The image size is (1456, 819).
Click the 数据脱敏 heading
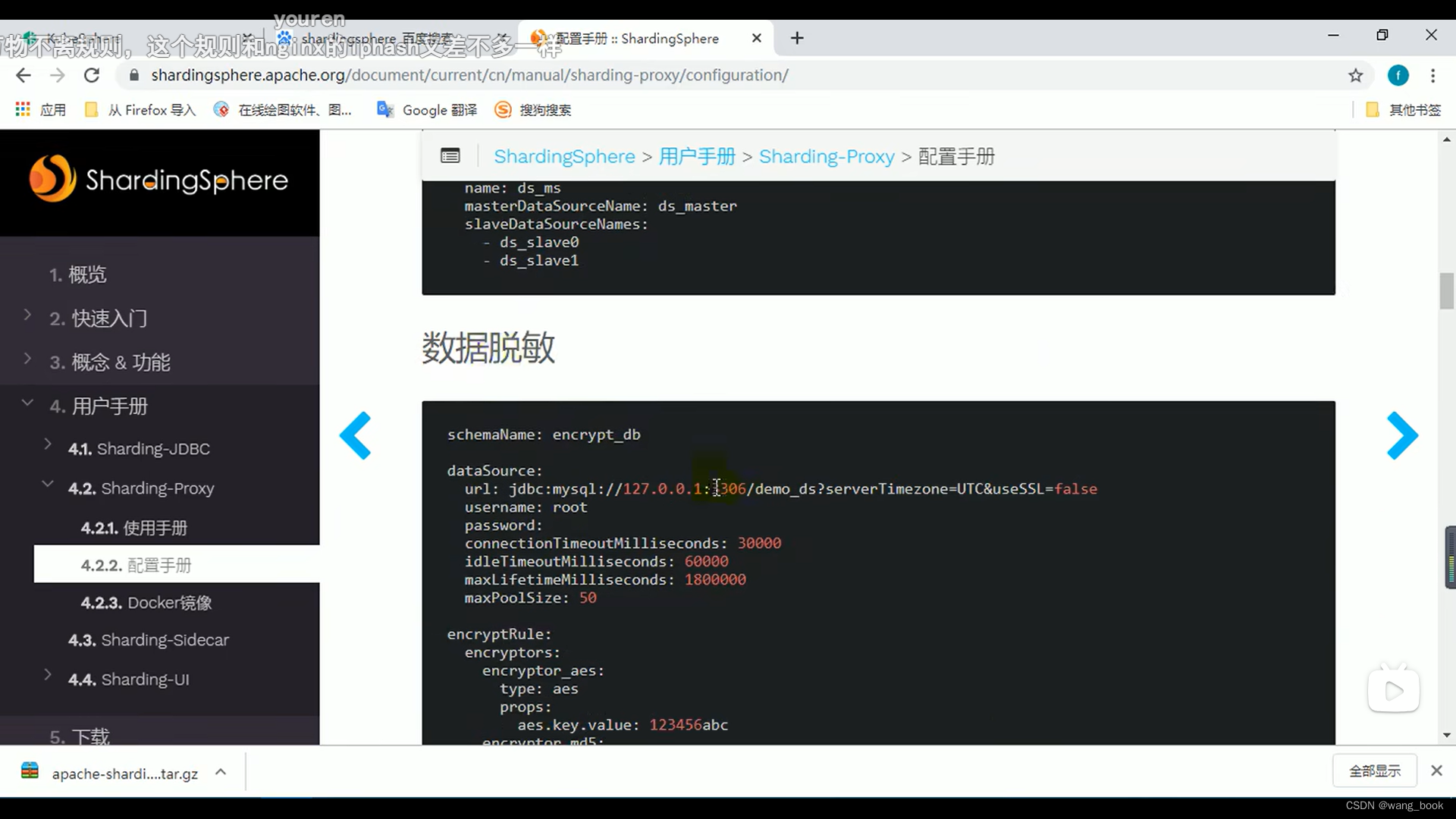488,348
